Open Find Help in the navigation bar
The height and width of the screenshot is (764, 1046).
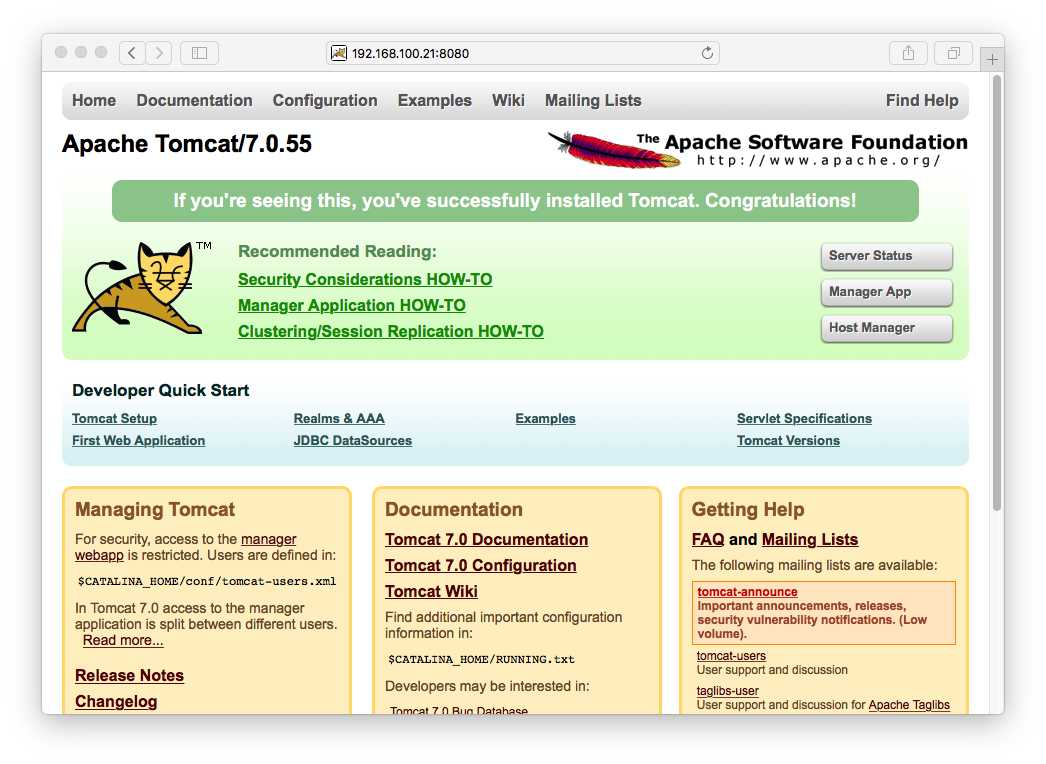point(922,100)
